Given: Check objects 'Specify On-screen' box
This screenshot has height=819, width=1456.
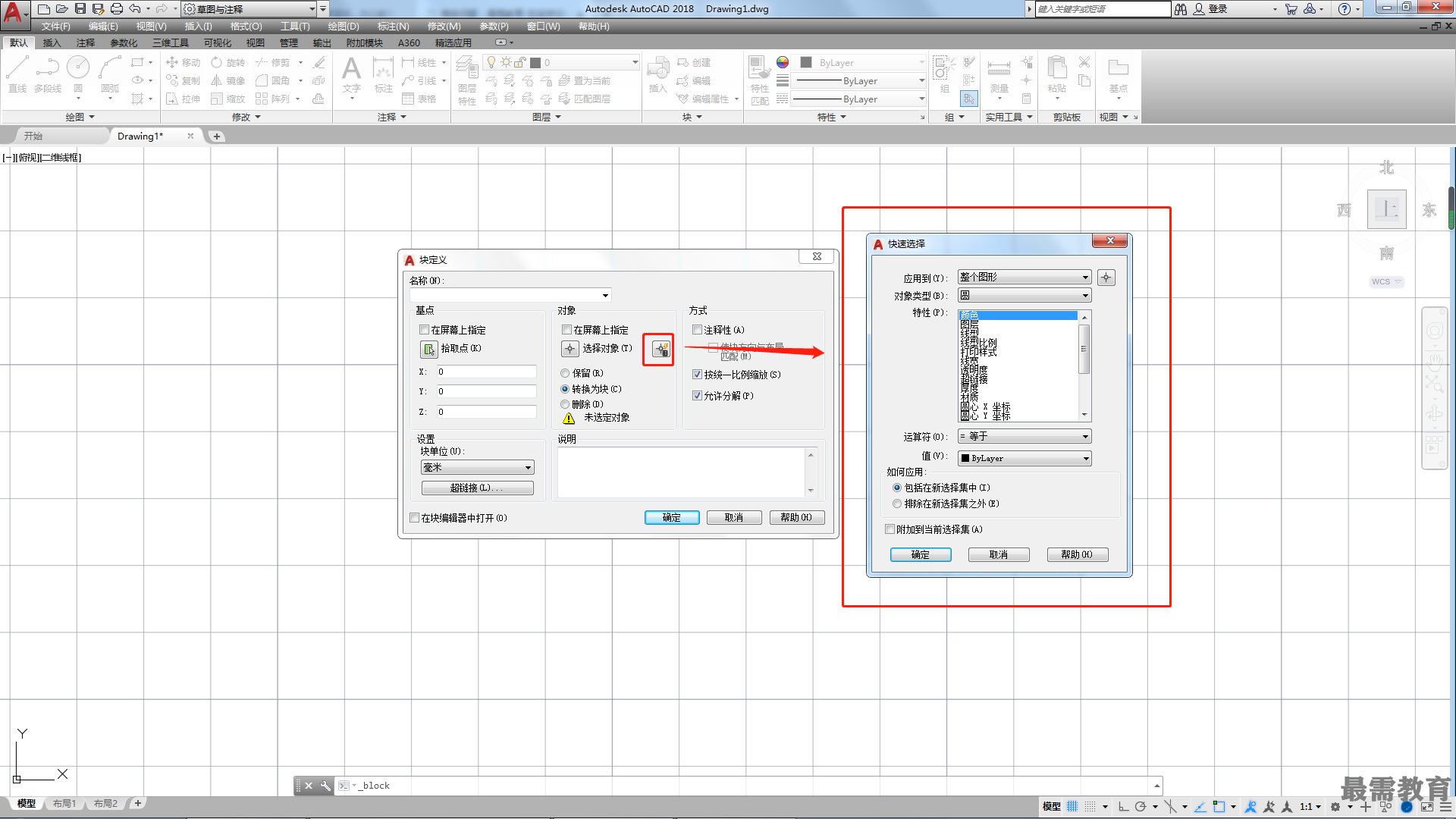Looking at the screenshot, I should pos(566,330).
